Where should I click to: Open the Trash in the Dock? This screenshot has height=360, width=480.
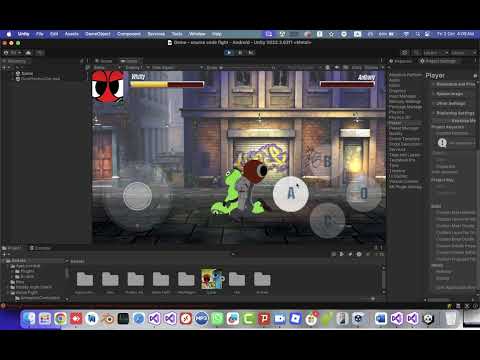pos(451,319)
